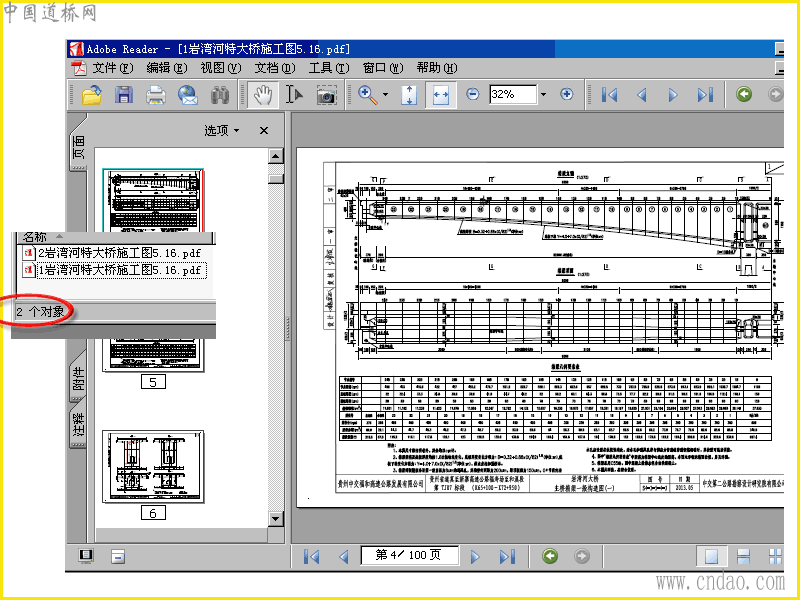Email the PDF with the globe envelope icon
The width and height of the screenshot is (800, 600).
(188, 95)
